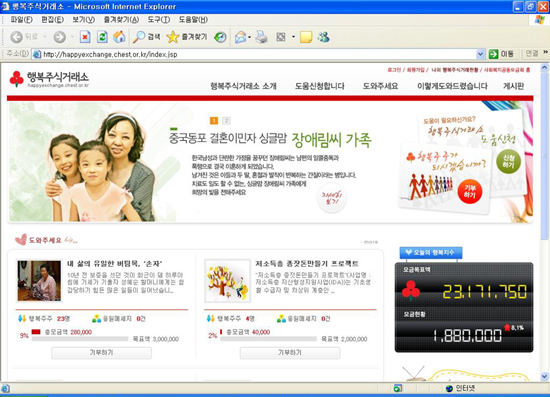Refresh the page with green arrows icon
The width and height of the screenshot is (550, 397).
coord(102,37)
